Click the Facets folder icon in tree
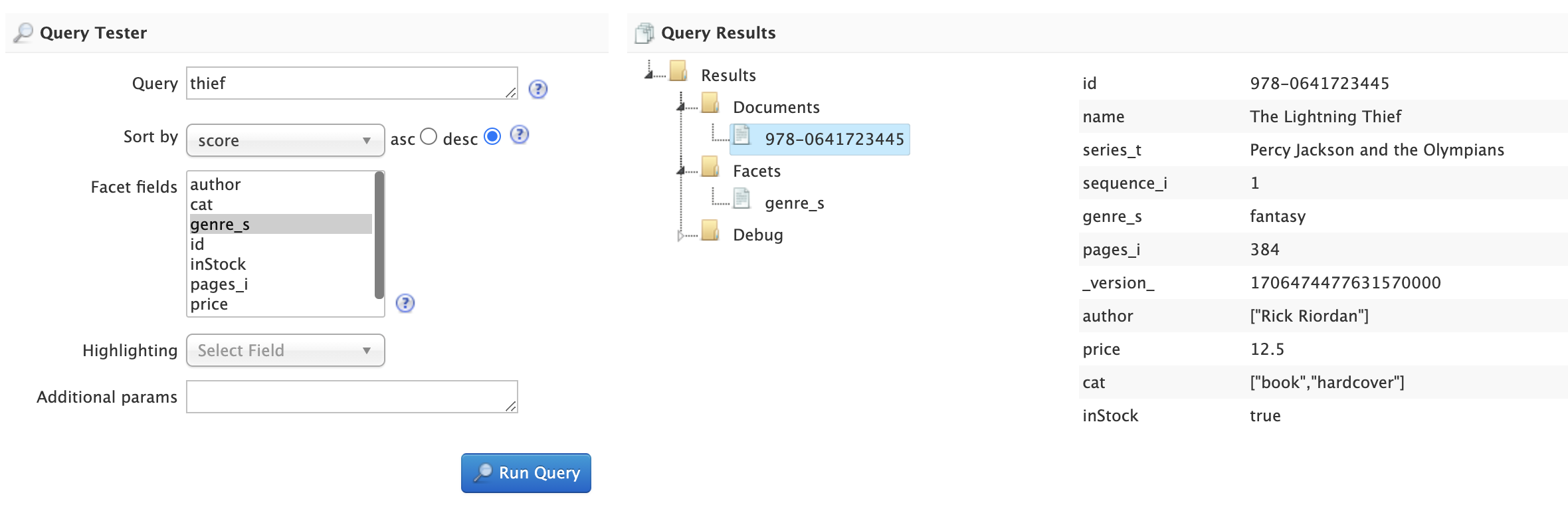Screen dimensions: 1568x509 pos(710,167)
